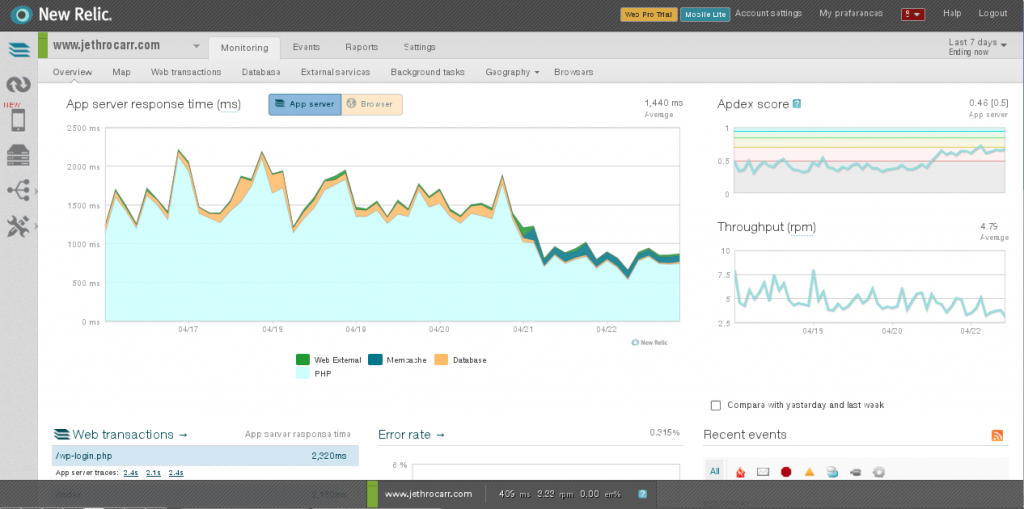This screenshot has width=1024, height=509.
Task: Open the Browsers subtab
Action: 573,73
